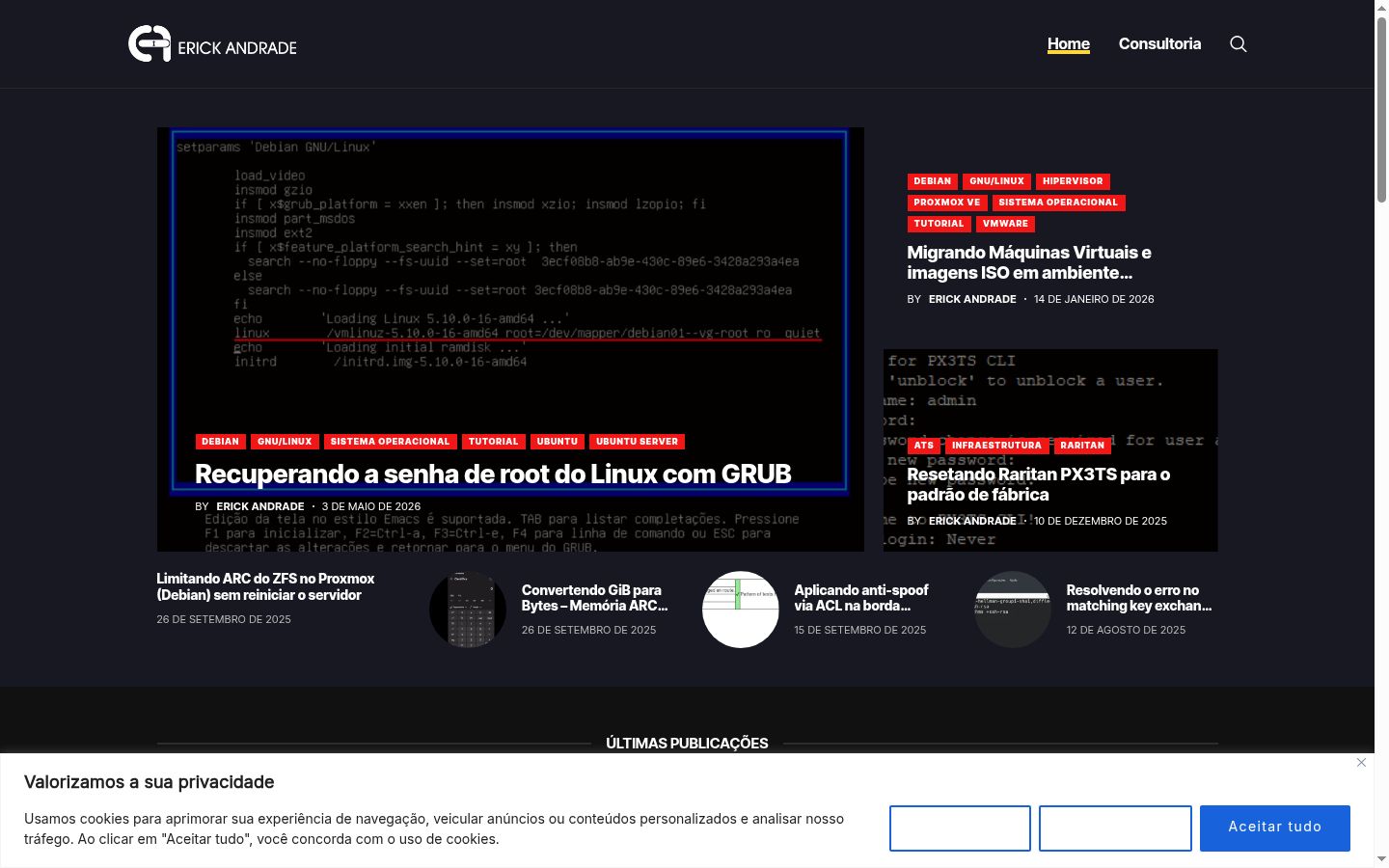Select TUTORIAL tag on Migrando article
This screenshot has height=868, width=1389.
(x=939, y=224)
